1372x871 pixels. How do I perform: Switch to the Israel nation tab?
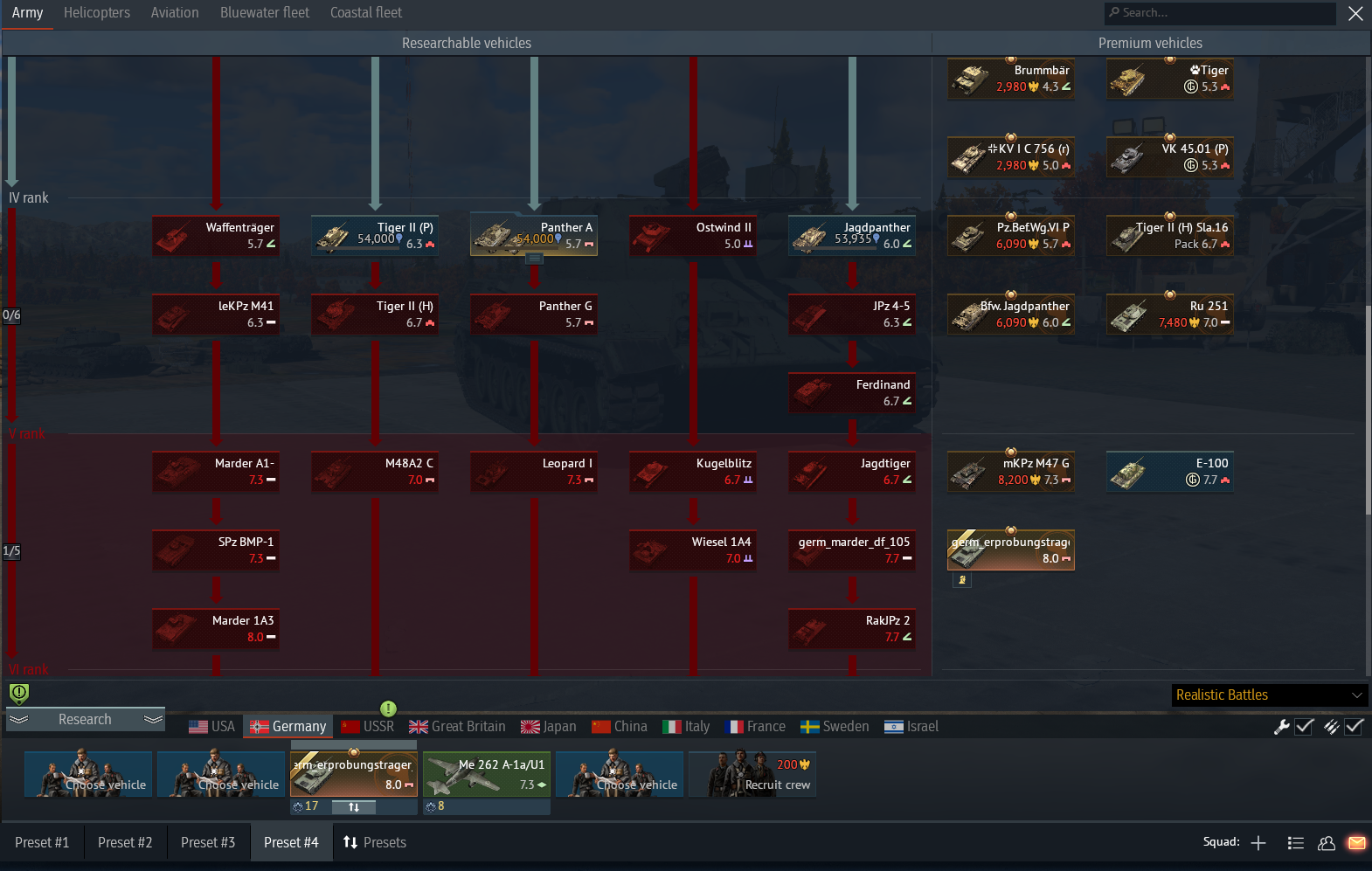(911, 727)
